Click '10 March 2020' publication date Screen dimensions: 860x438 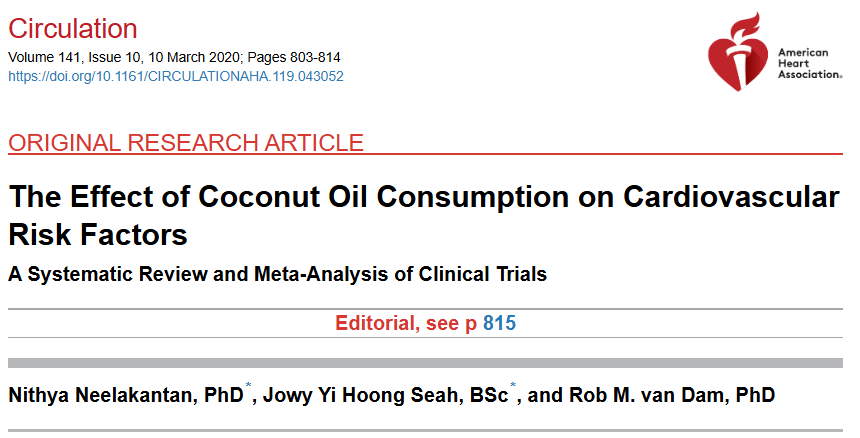click(x=196, y=58)
